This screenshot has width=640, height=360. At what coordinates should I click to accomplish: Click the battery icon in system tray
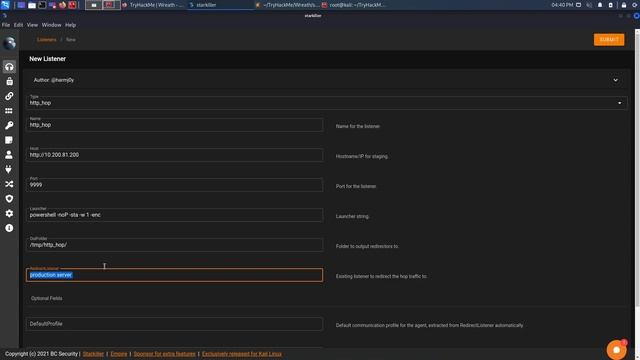point(611,5)
